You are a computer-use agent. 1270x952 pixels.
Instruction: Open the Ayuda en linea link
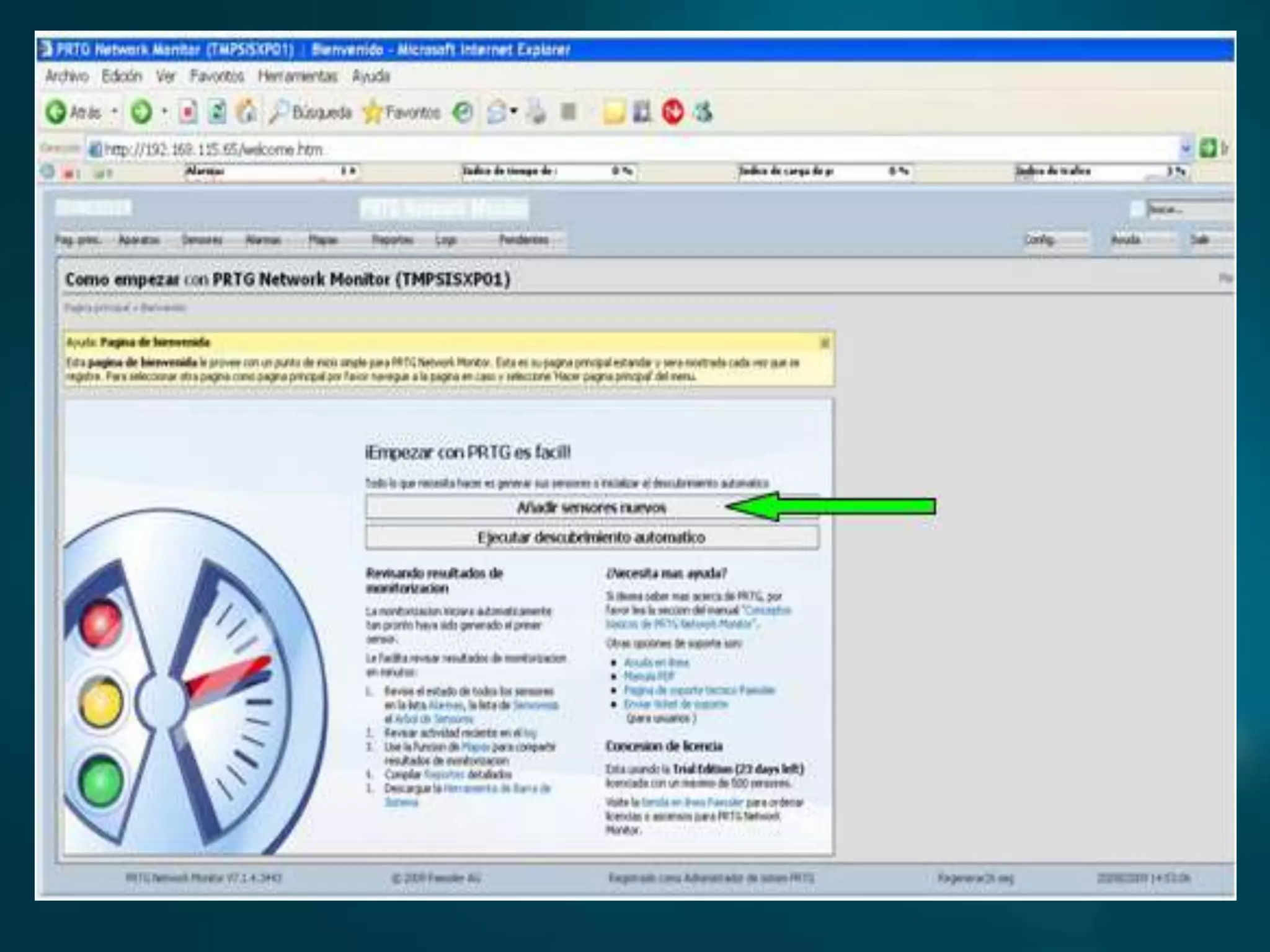pyautogui.click(x=656, y=663)
